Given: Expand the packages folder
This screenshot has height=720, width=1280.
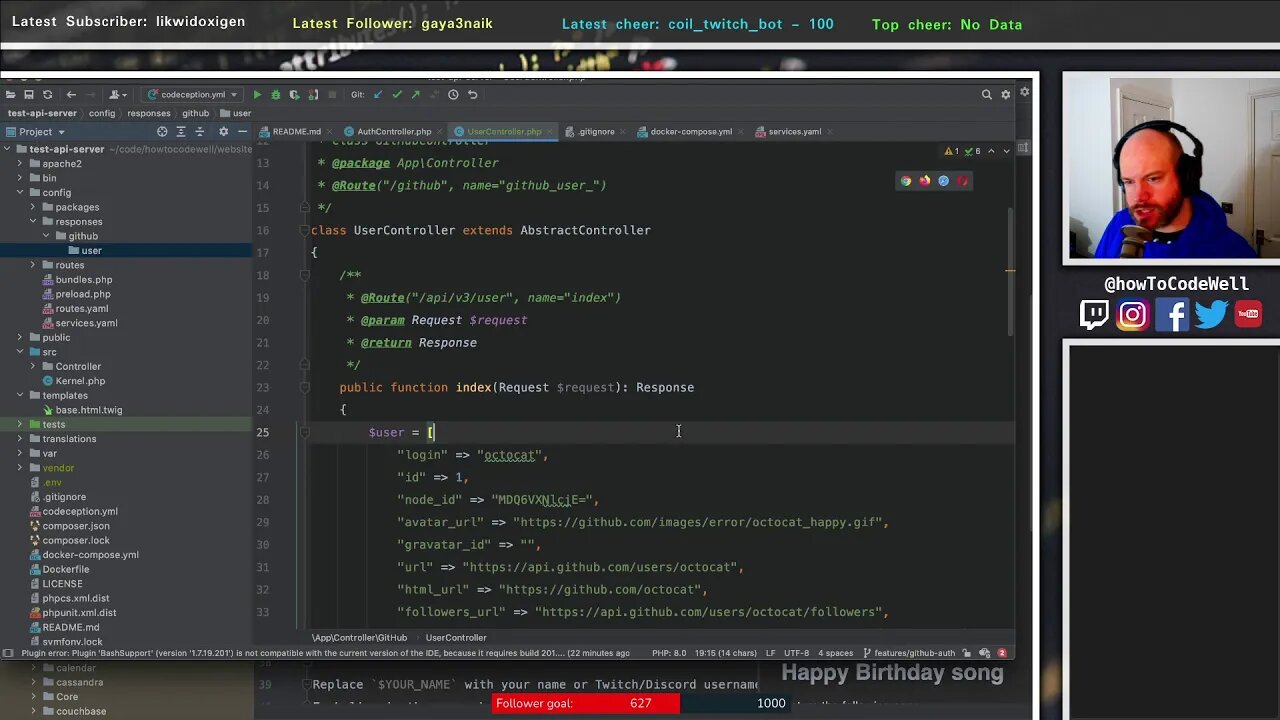Looking at the screenshot, I should [x=33, y=207].
